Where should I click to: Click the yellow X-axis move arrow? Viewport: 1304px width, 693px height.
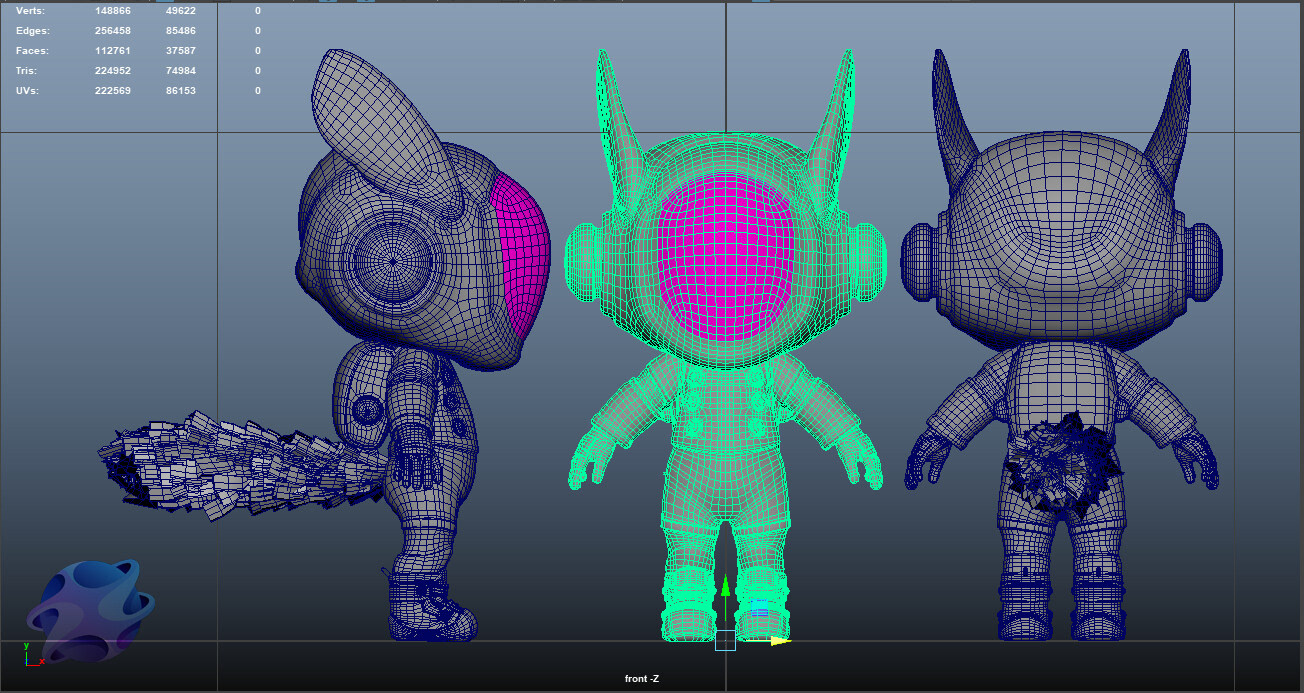[x=781, y=640]
